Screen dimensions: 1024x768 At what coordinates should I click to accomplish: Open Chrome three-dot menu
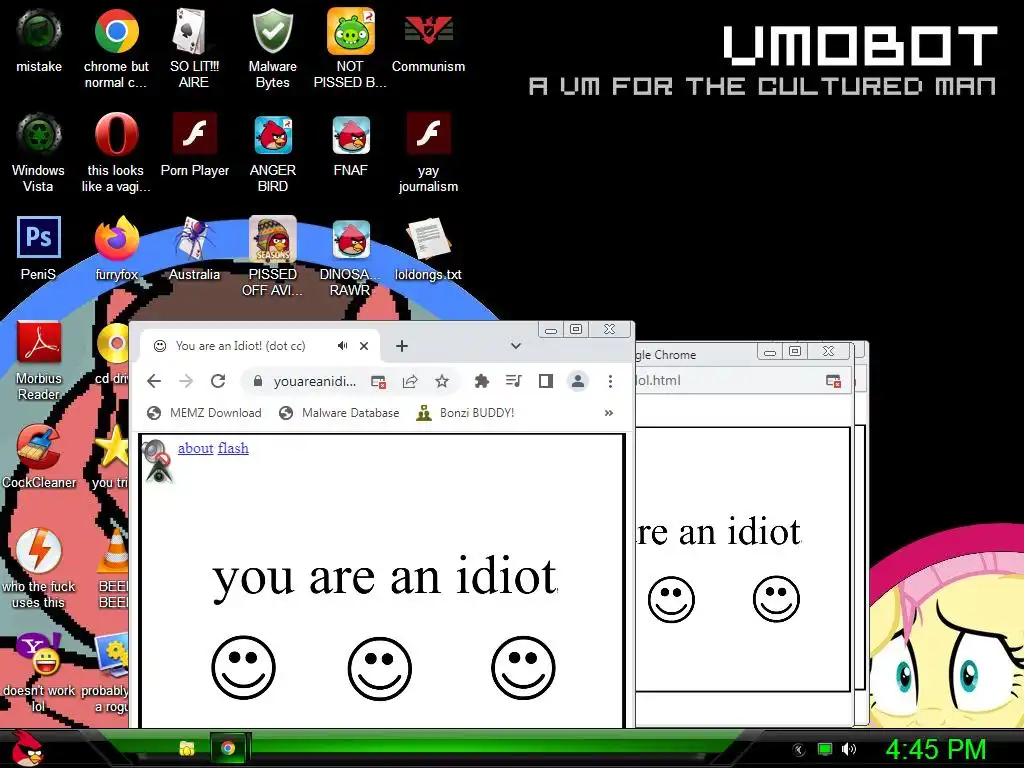pyautogui.click(x=610, y=381)
